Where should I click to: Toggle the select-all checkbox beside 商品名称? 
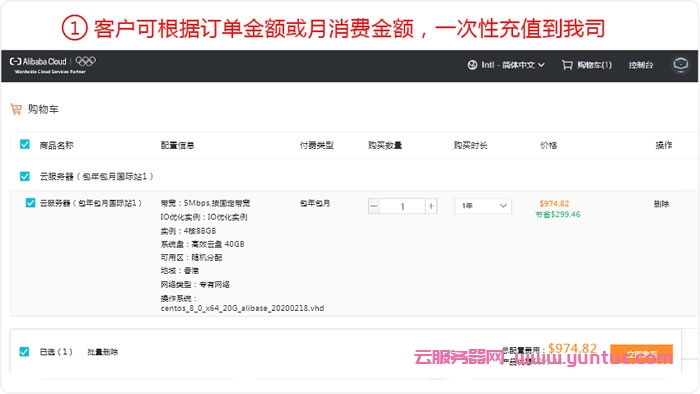[x=25, y=144]
